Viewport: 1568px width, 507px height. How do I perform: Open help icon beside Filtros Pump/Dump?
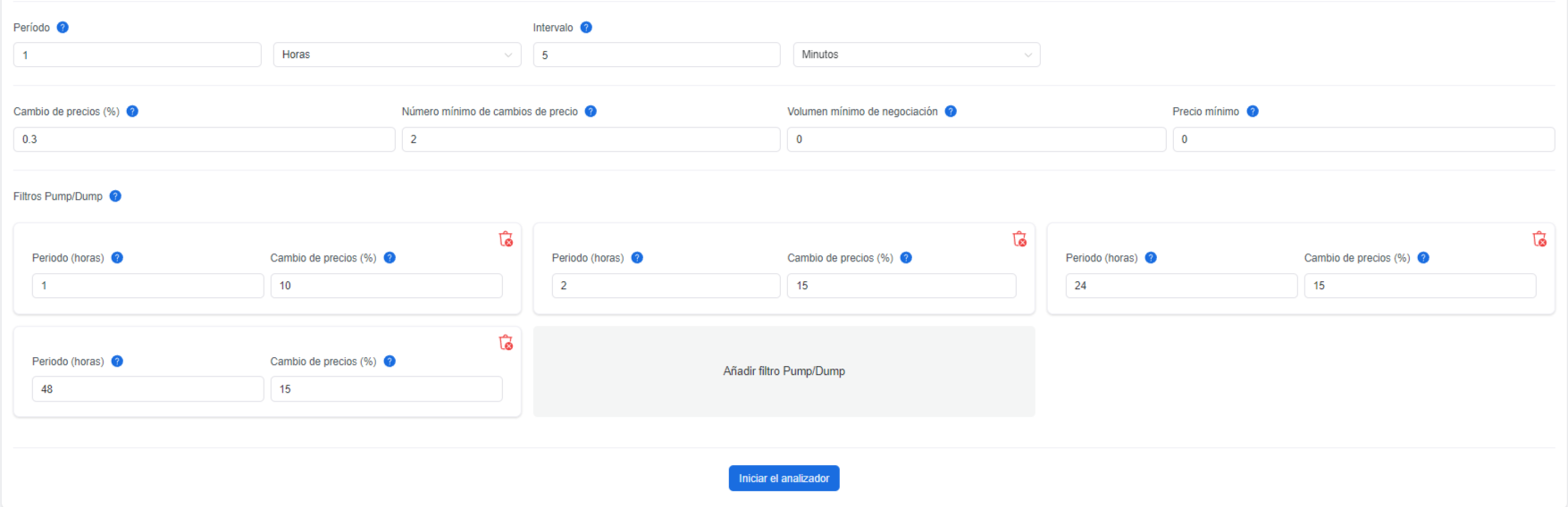click(115, 196)
